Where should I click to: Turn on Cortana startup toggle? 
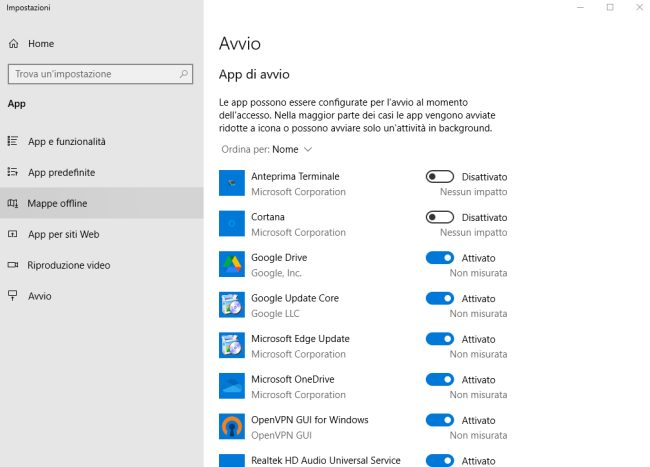pyautogui.click(x=439, y=217)
